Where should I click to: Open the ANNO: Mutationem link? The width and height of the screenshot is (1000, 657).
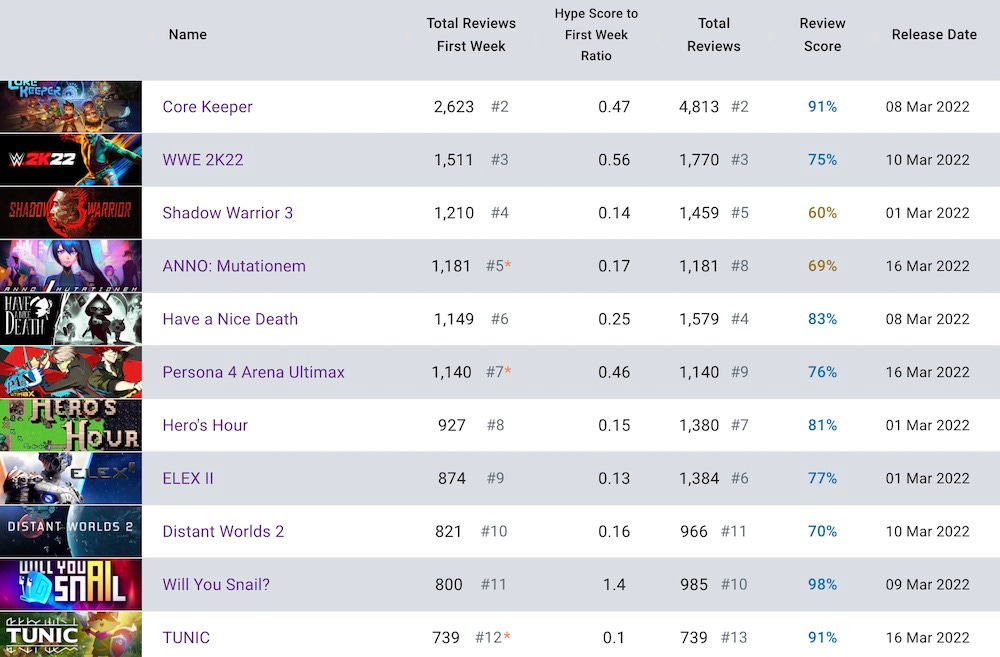tap(234, 266)
